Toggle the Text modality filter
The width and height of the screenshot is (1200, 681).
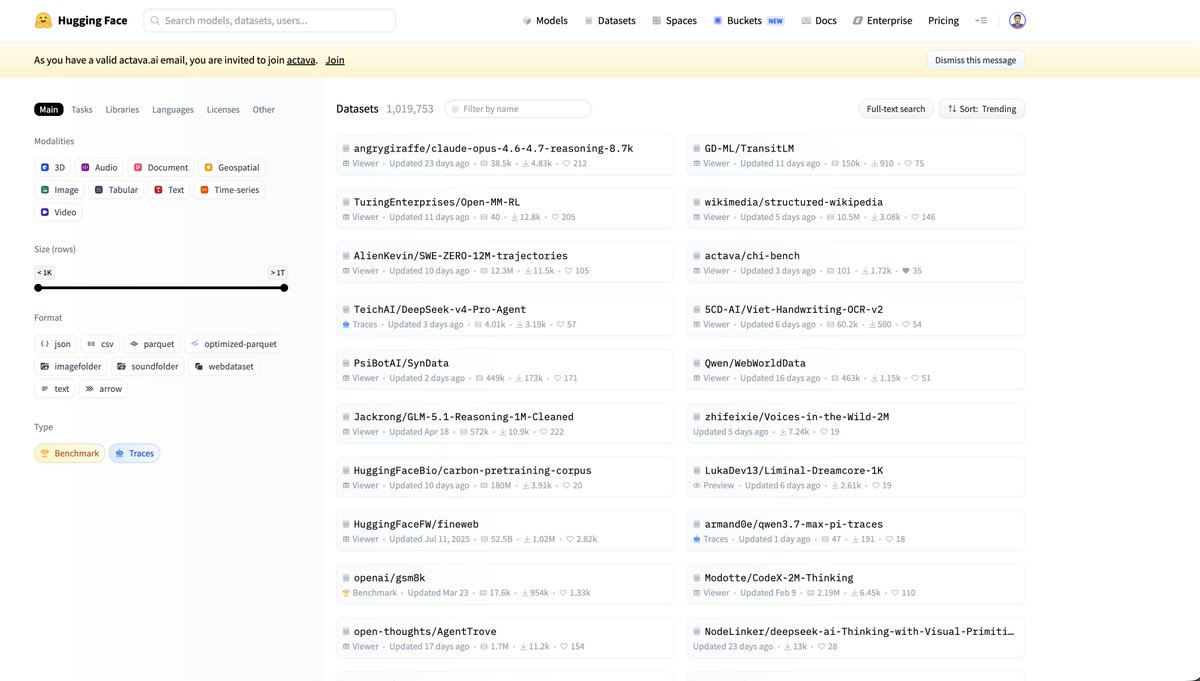tap(169, 189)
